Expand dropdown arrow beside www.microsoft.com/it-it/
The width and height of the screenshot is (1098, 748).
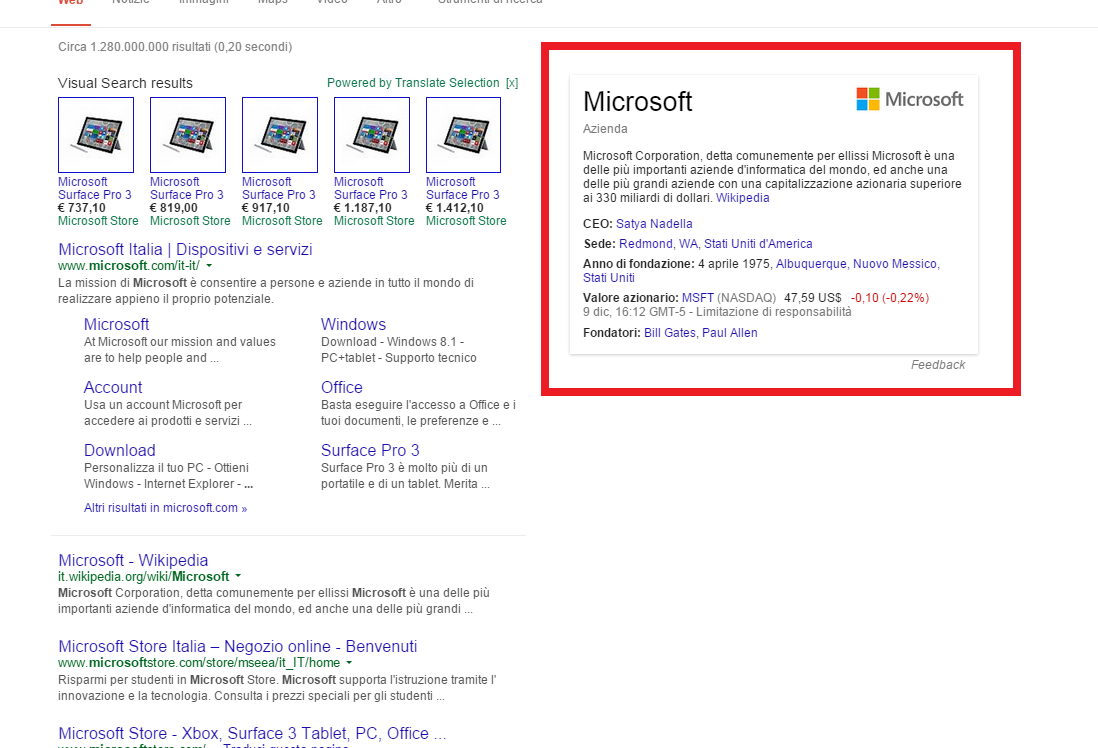209,266
